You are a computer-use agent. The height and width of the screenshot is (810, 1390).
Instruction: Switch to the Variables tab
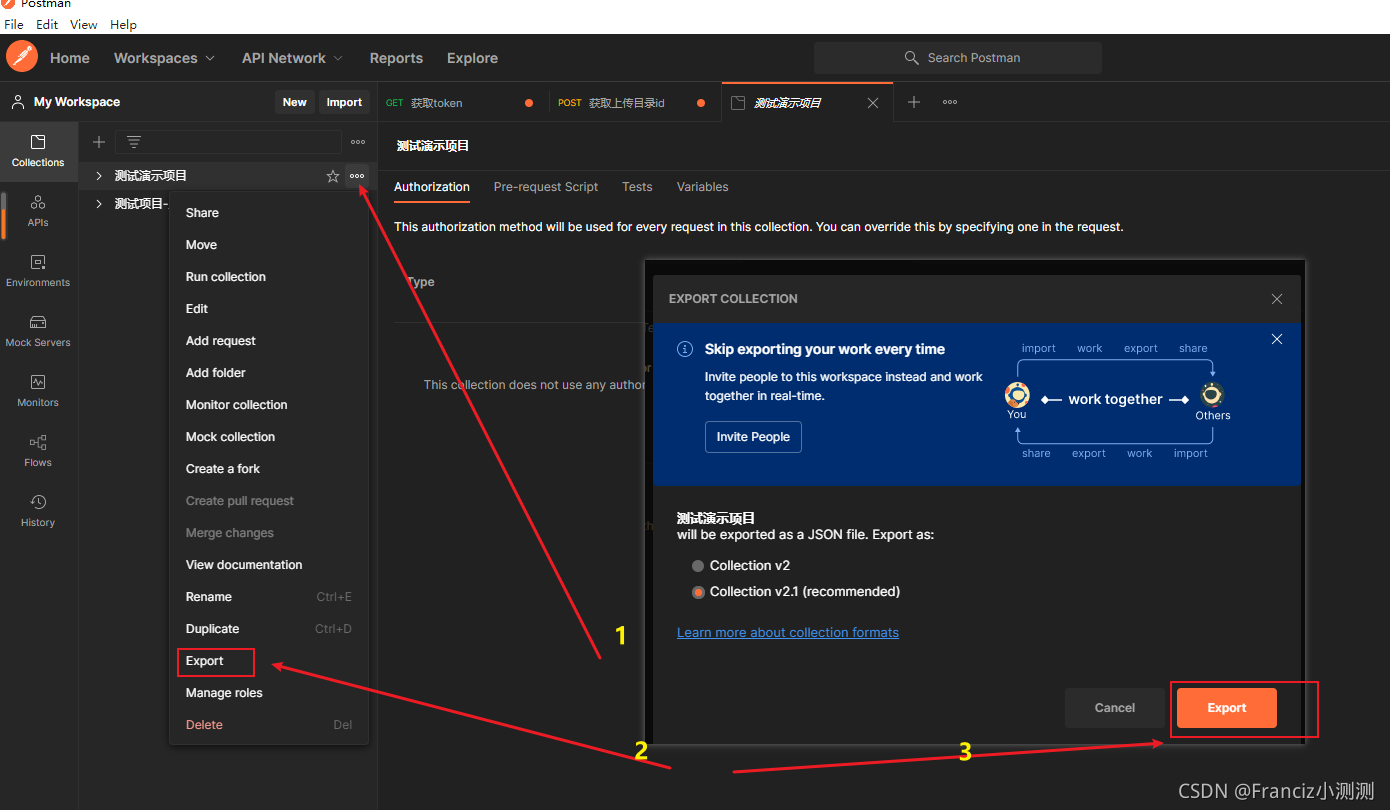702,187
